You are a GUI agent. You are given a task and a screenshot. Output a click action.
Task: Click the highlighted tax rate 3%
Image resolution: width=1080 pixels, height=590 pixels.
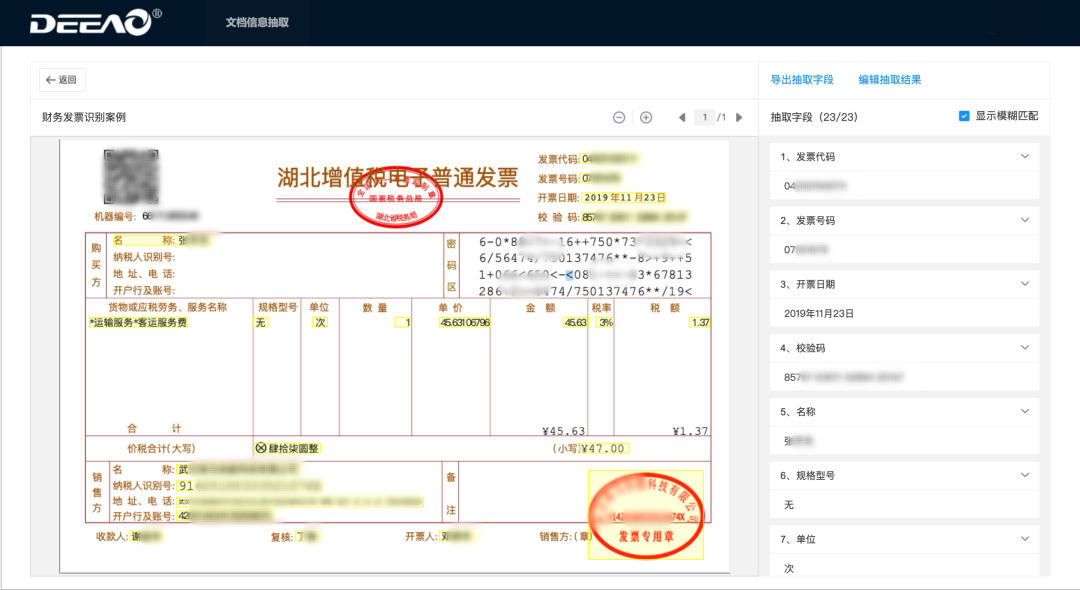click(x=605, y=322)
